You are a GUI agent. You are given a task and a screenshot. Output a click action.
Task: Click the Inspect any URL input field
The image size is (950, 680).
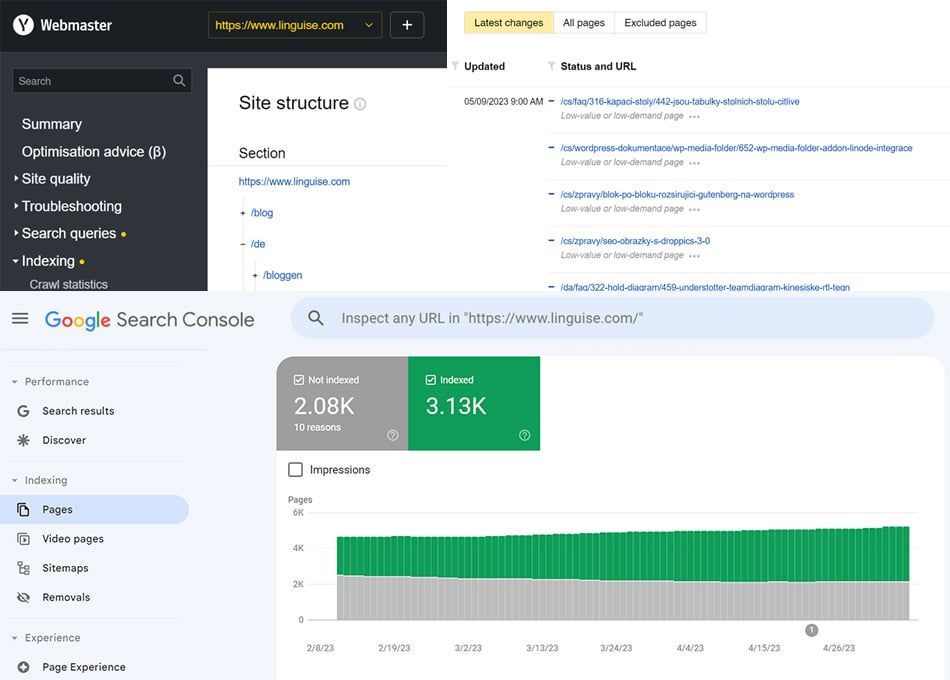click(x=612, y=318)
